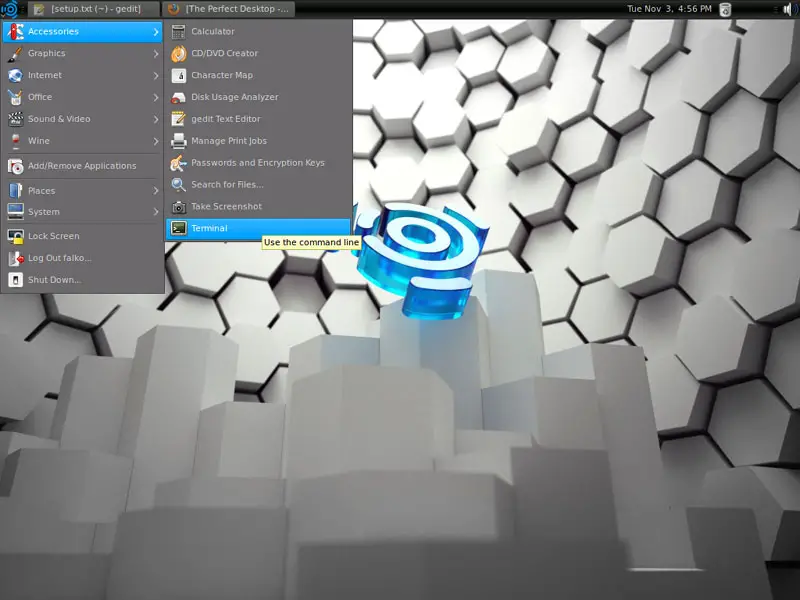Click the Lock Screen padlock icon
The height and width of the screenshot is (600, 800).
tap(15, 236)
